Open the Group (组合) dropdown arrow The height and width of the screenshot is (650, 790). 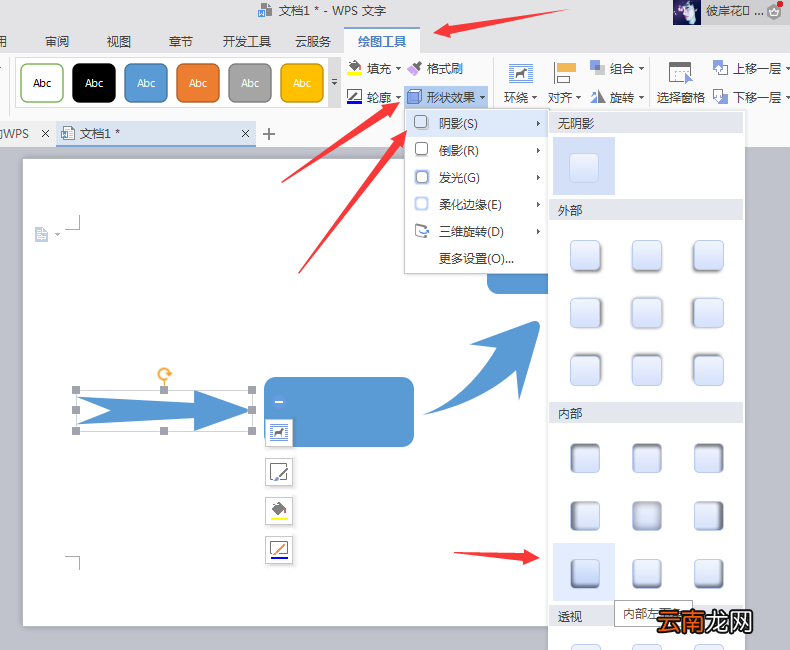[x=641, y=68]
